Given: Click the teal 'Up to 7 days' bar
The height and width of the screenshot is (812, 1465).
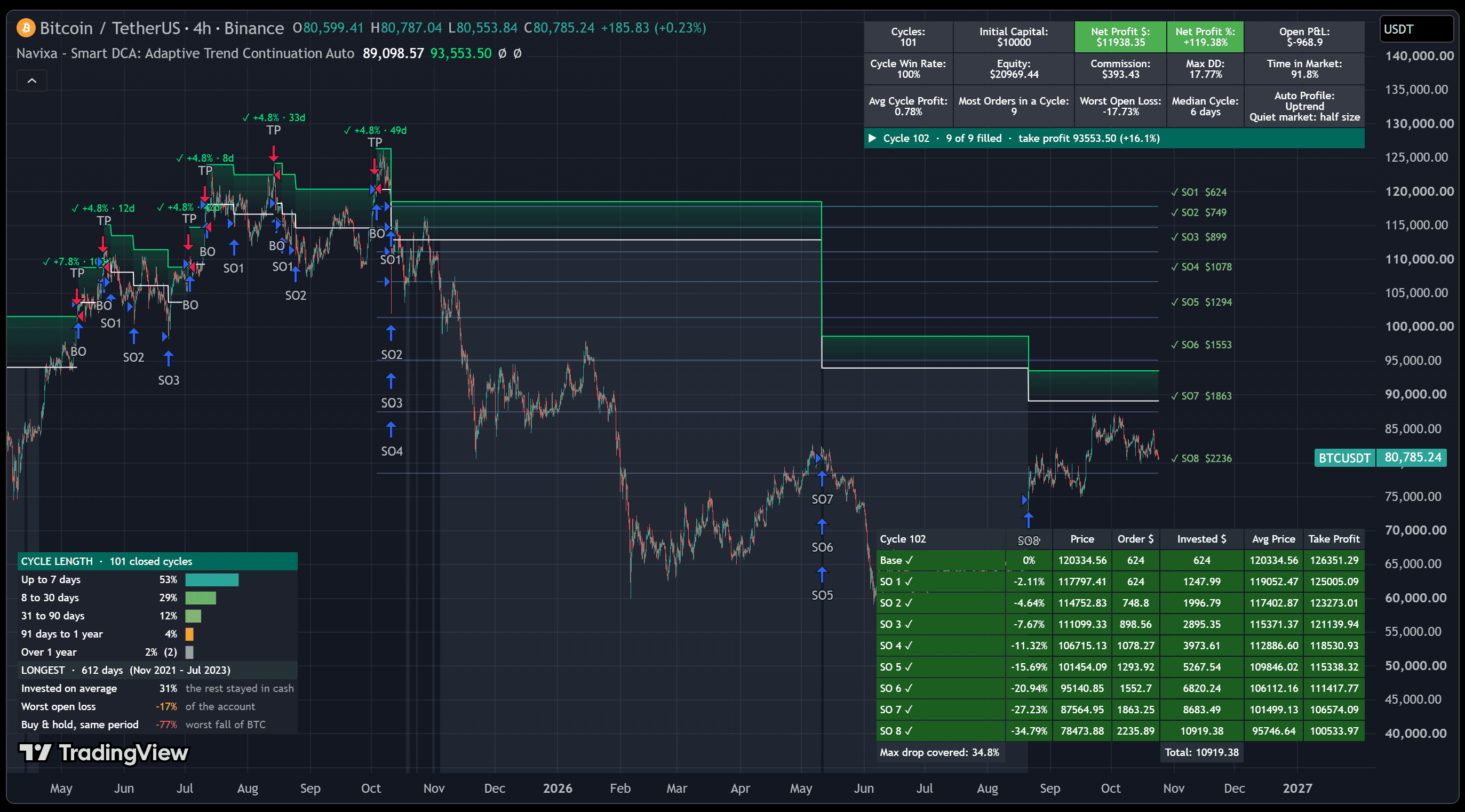Looking at the screenshot, I should tap(212, 579).
